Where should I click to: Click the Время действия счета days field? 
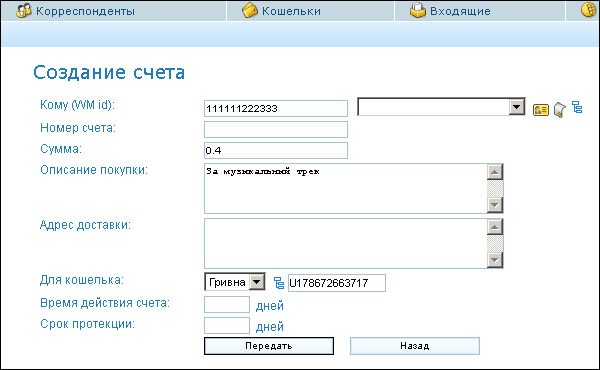pos(227,305)
